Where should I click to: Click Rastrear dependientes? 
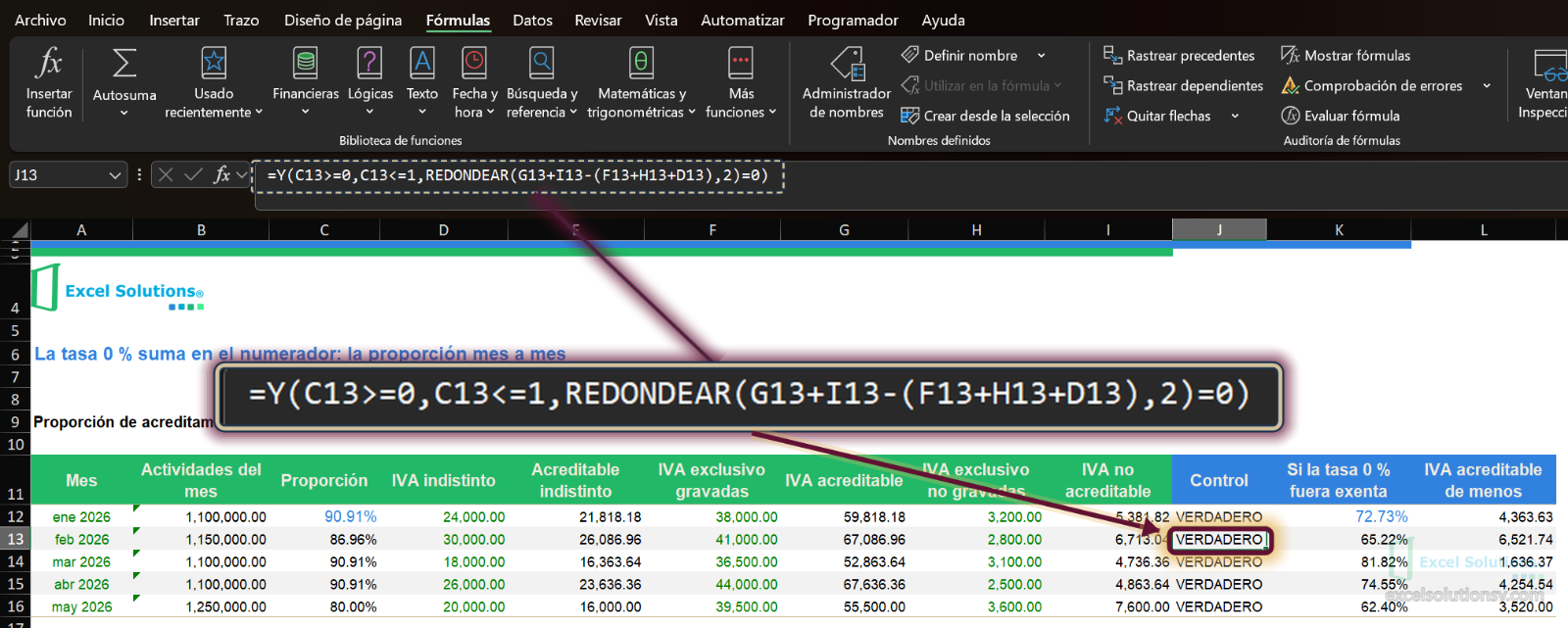pyautogui.click(x=1184, y=85)
